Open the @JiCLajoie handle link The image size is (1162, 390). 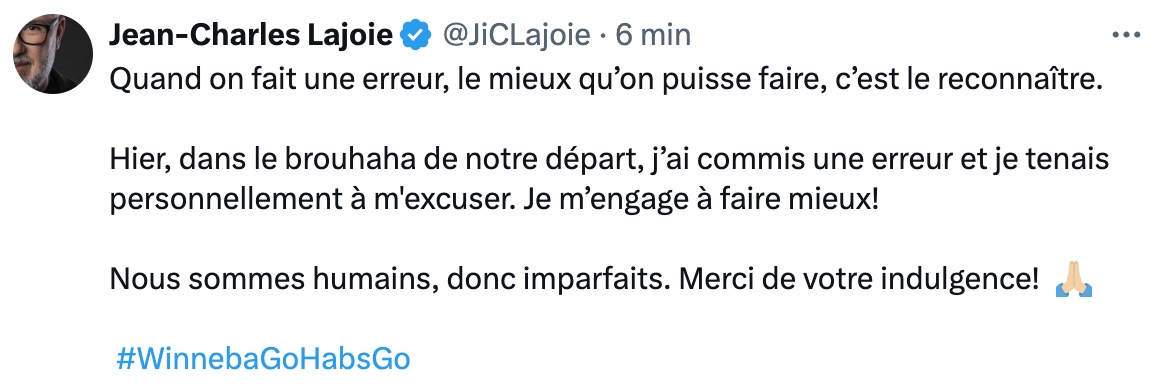[516, 35]
